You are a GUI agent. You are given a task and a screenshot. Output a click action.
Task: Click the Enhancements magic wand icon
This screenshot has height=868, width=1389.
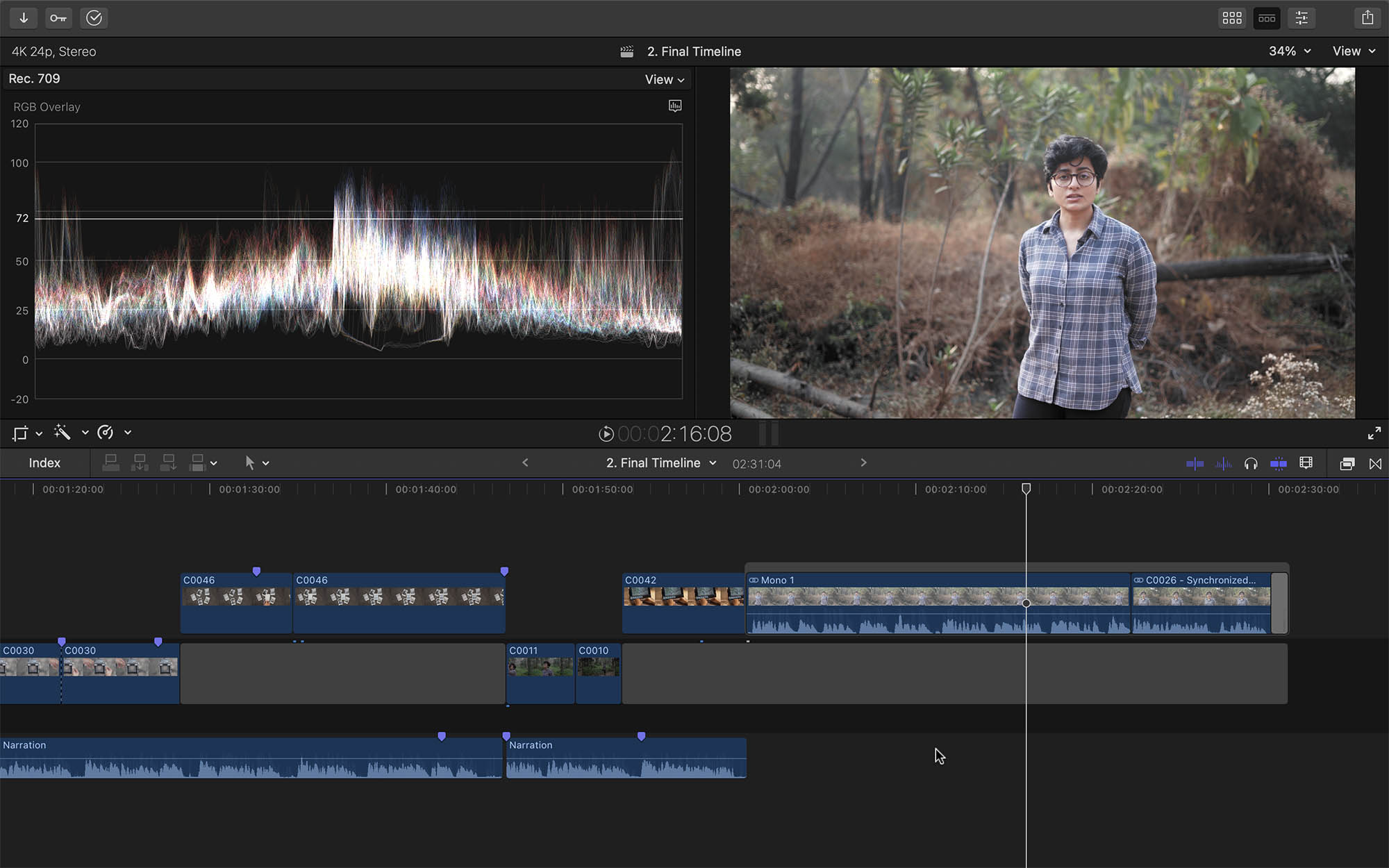63,433
